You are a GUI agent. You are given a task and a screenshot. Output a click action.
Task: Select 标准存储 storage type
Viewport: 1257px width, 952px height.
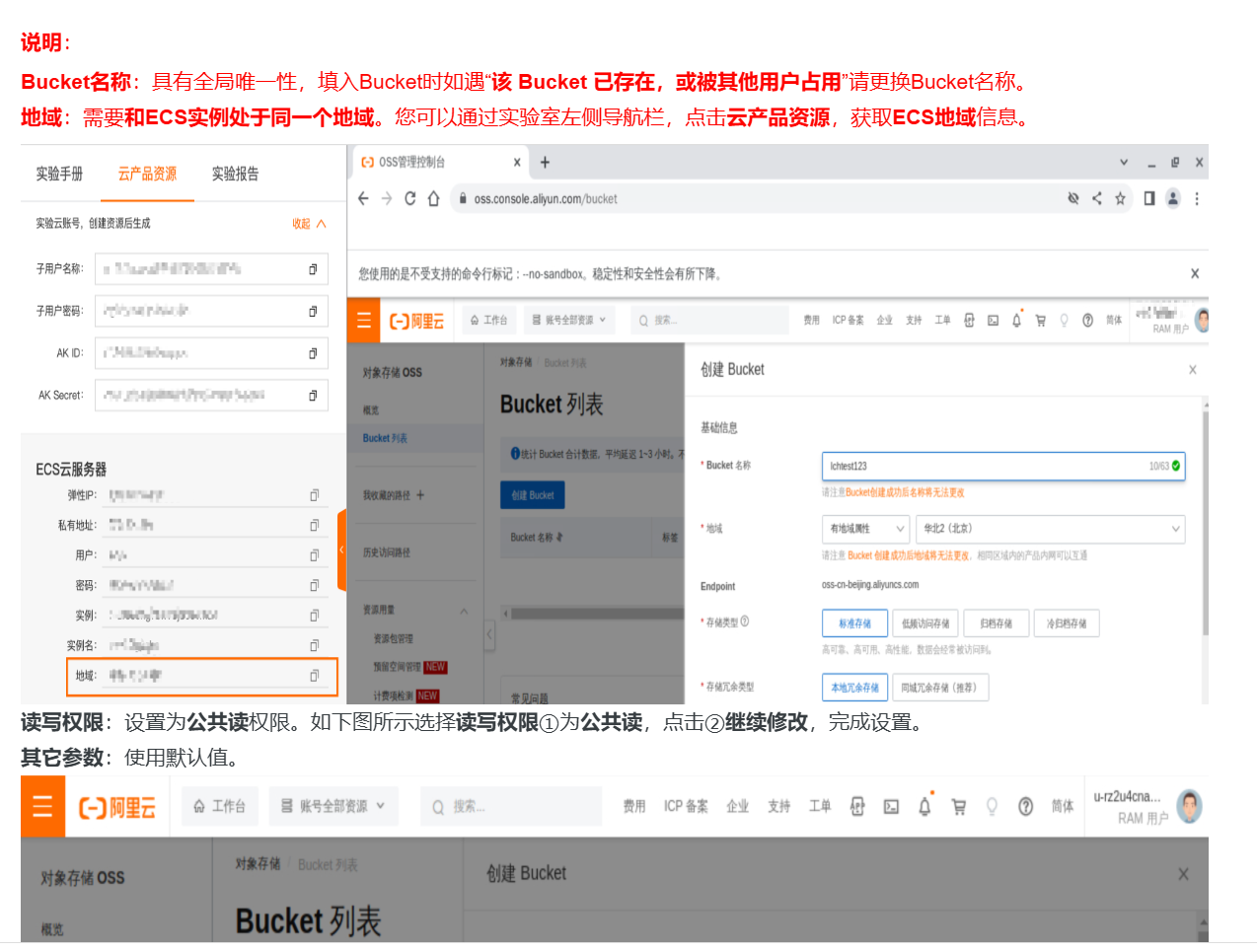coord(854,623)
